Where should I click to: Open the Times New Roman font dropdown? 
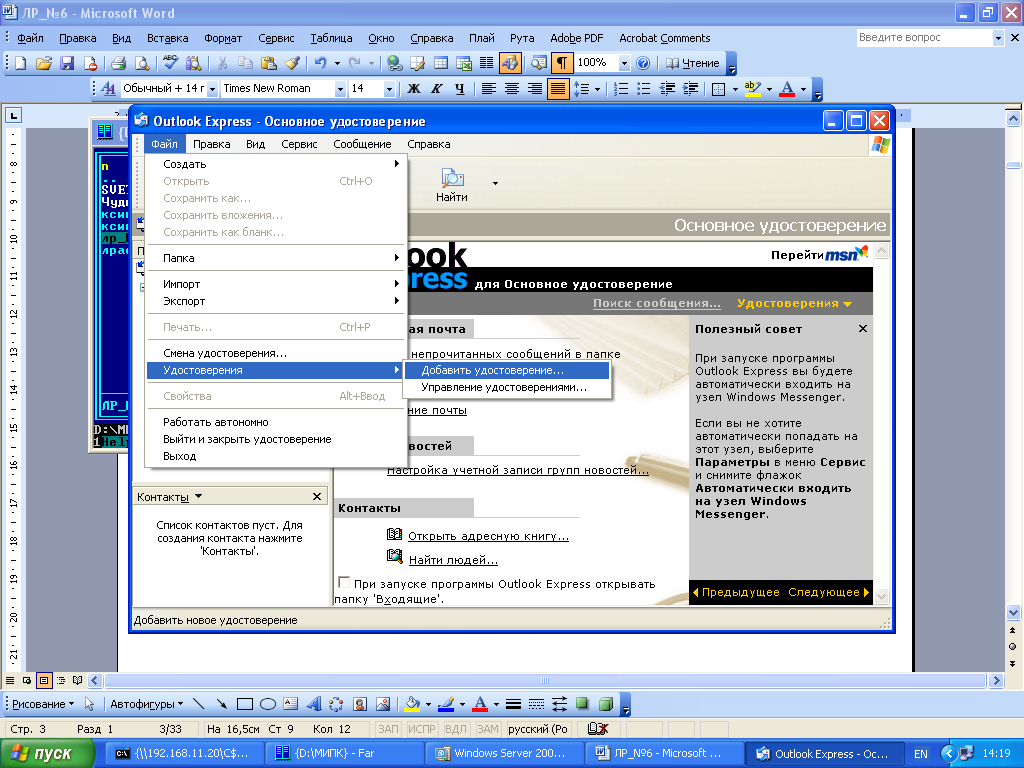[340, 89]
